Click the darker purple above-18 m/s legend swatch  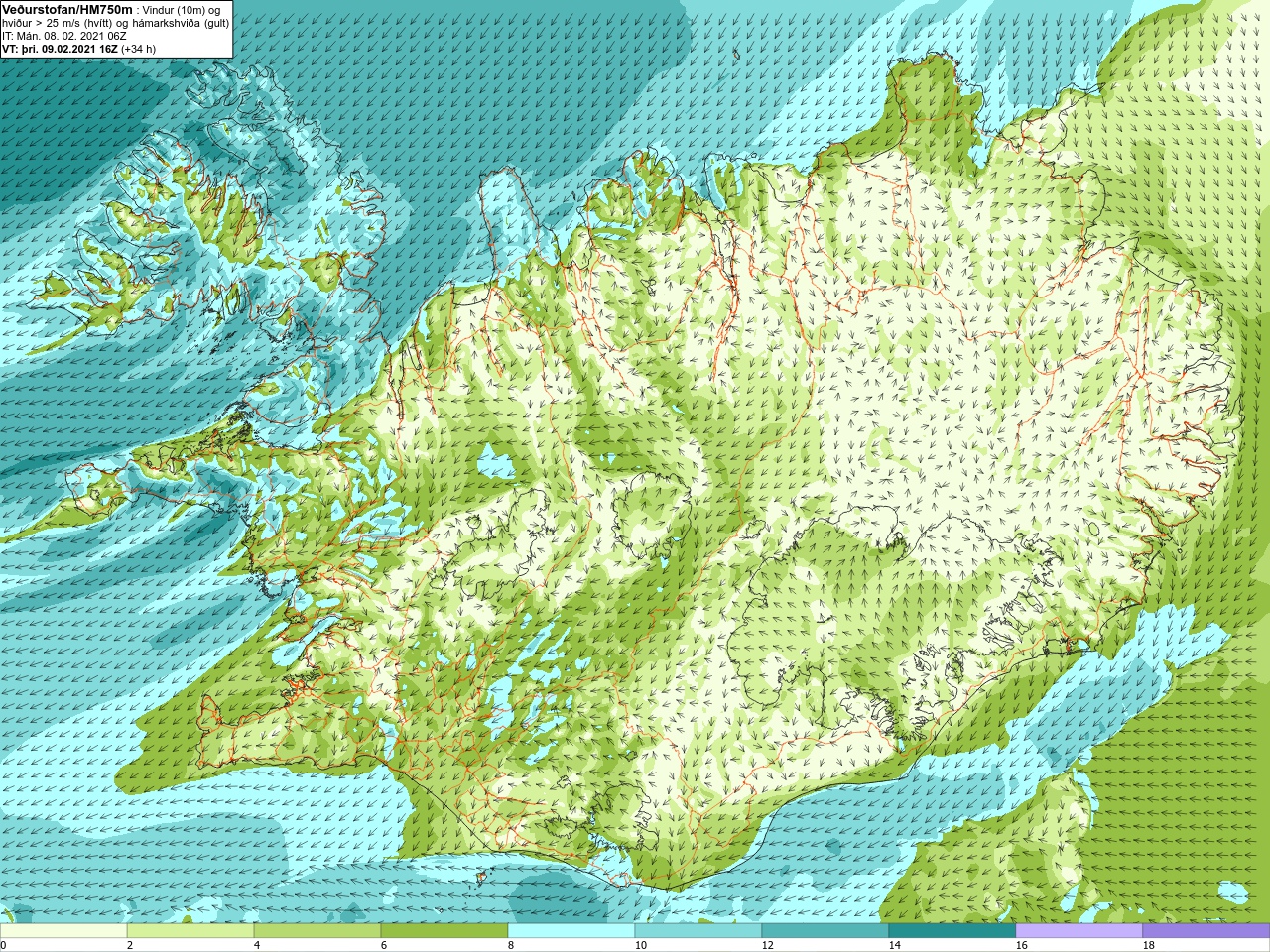pyautogui.click(x=1206, y=931)
